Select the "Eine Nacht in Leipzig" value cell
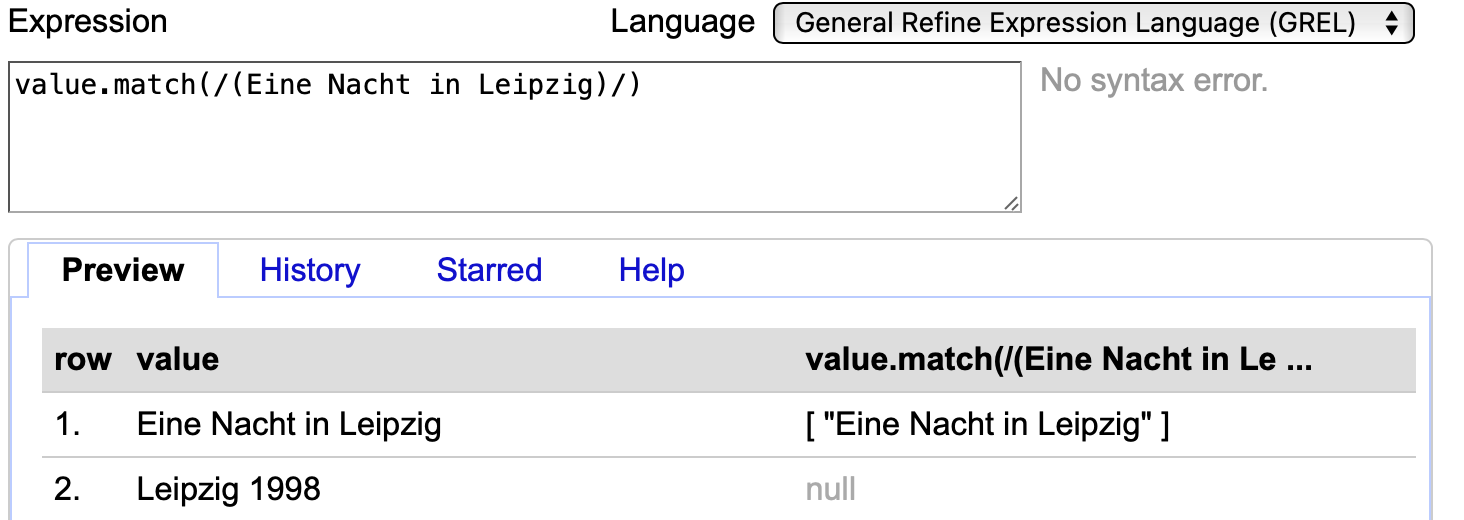Viewport: 1464px width, 520px height. click(x=289, y=425)
